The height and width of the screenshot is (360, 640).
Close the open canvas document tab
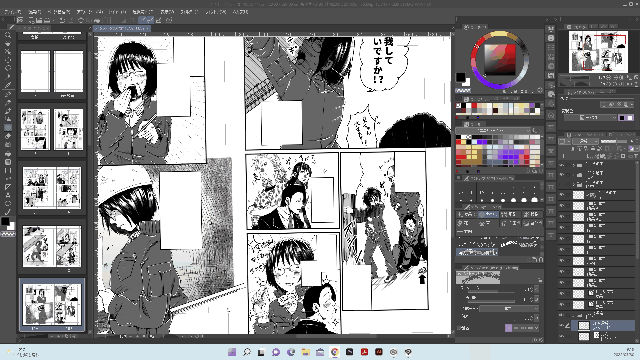147,29
